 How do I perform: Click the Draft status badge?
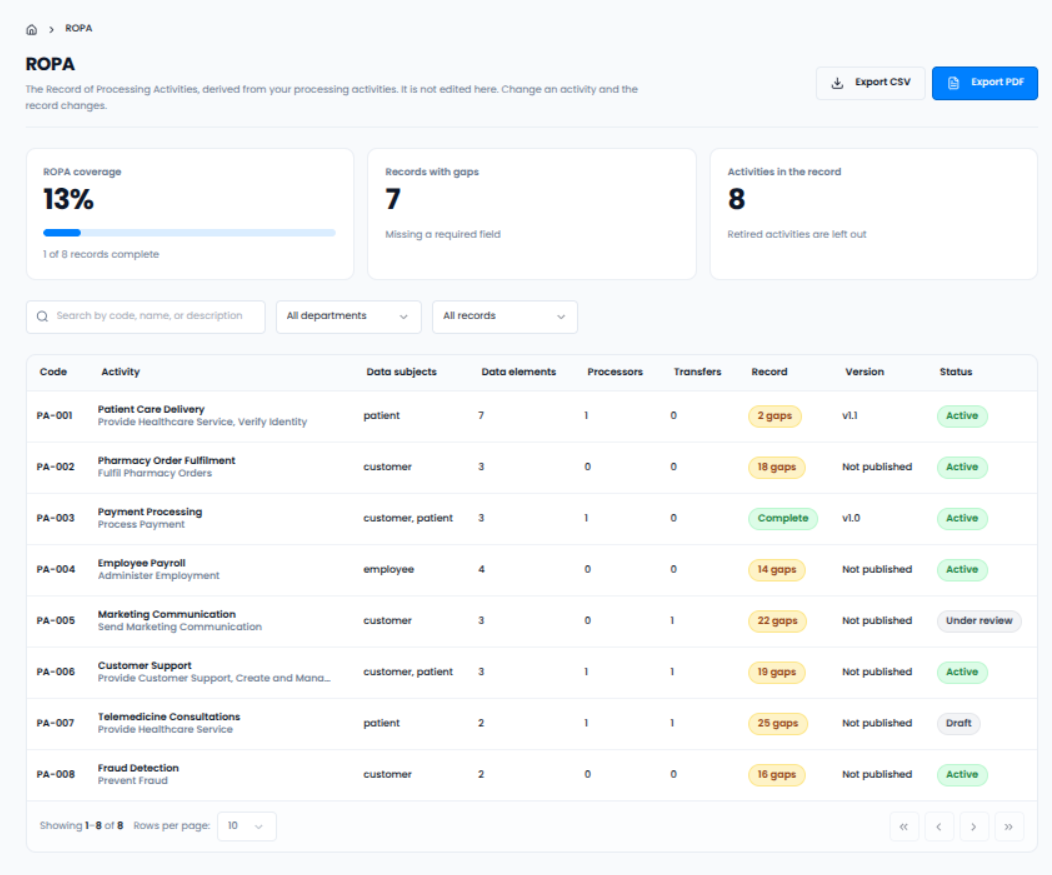958,723
